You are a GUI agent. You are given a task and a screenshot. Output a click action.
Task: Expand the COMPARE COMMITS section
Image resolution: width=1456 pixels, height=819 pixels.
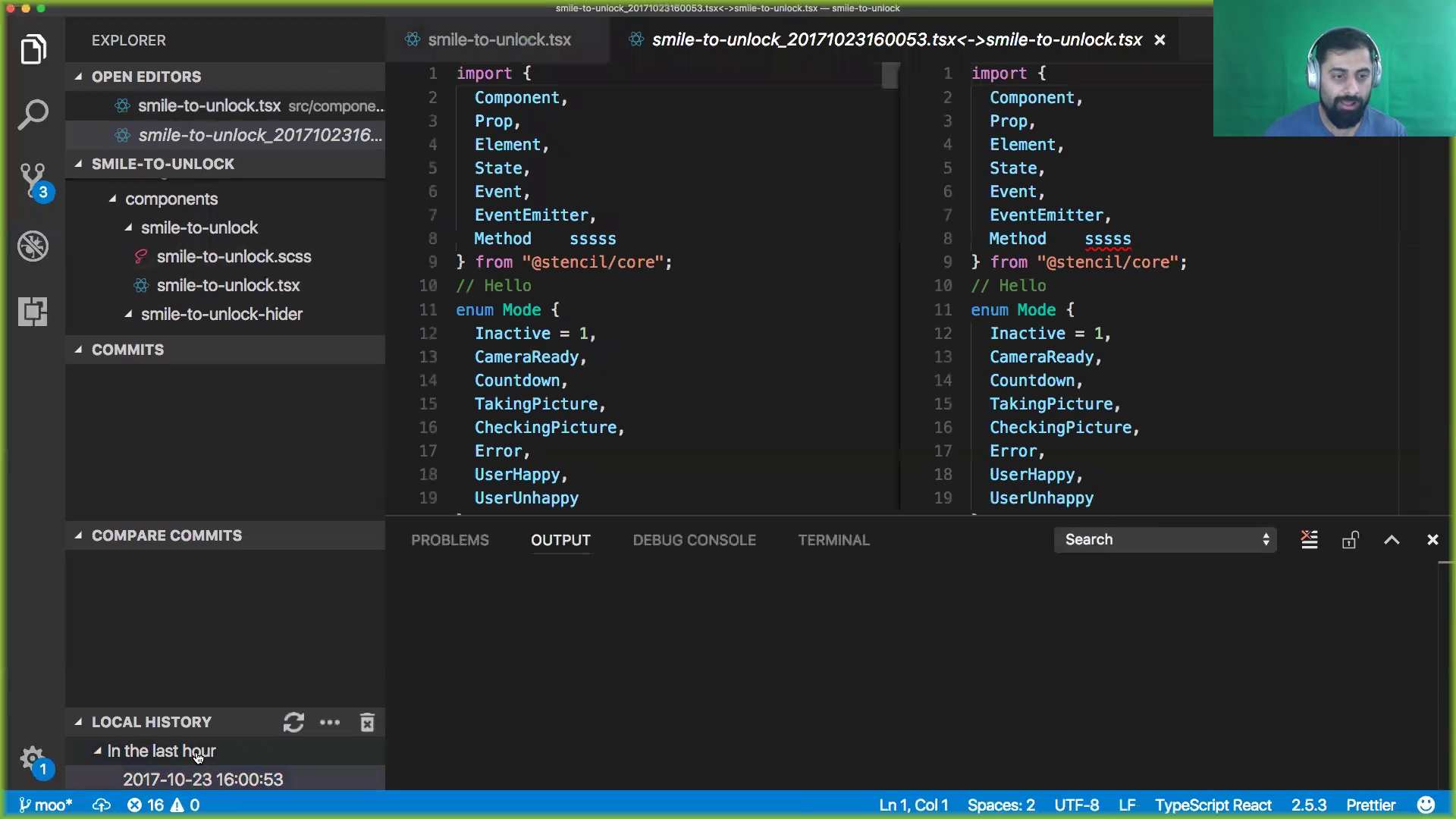[166, 535]
